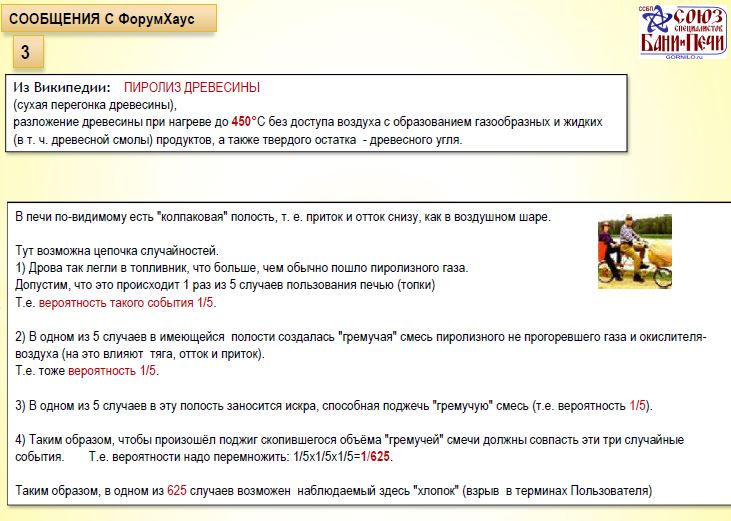Viewport: 731px width, 521px height.
Task: Click the slide number 3 box
Action: coord(26,52)
